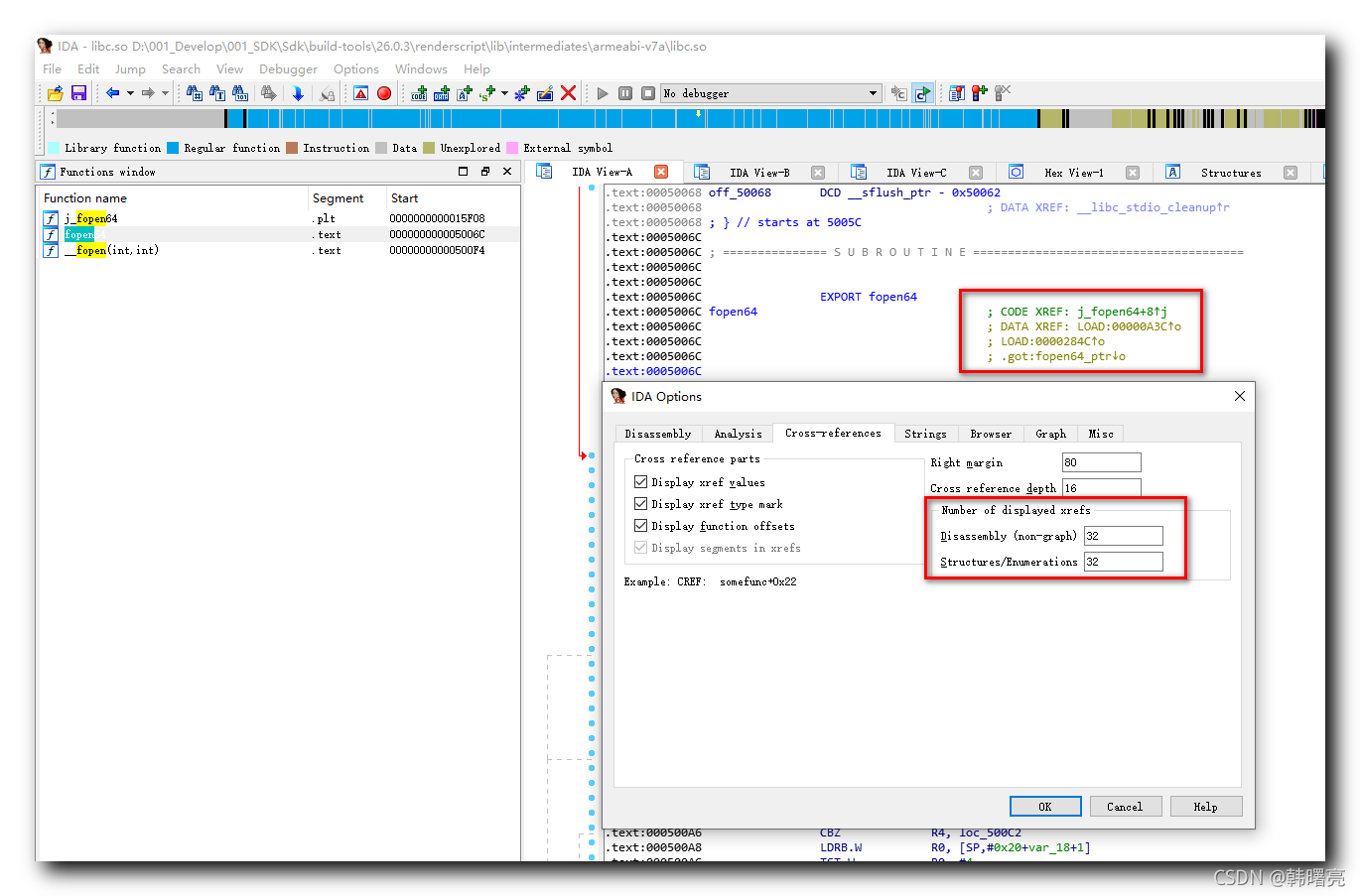Viewport: 1360px width, 896px height.
Task: Close the Functions window panel
Action: pos(507,172)
